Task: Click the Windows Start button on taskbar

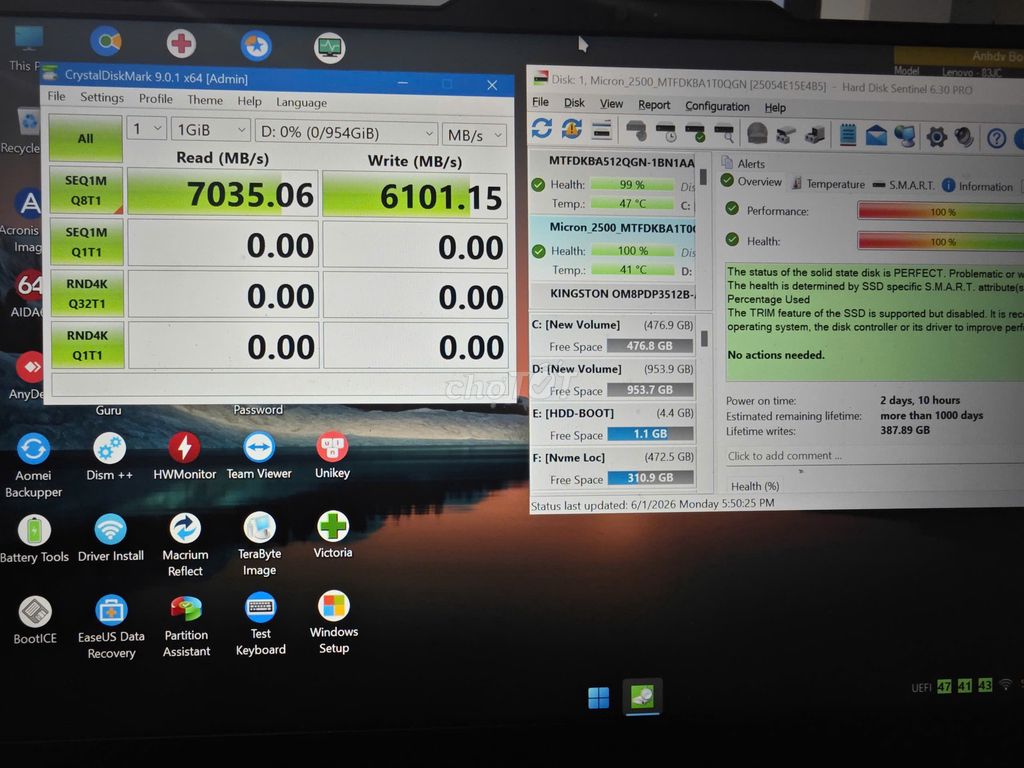Action: tap(598, 697)
